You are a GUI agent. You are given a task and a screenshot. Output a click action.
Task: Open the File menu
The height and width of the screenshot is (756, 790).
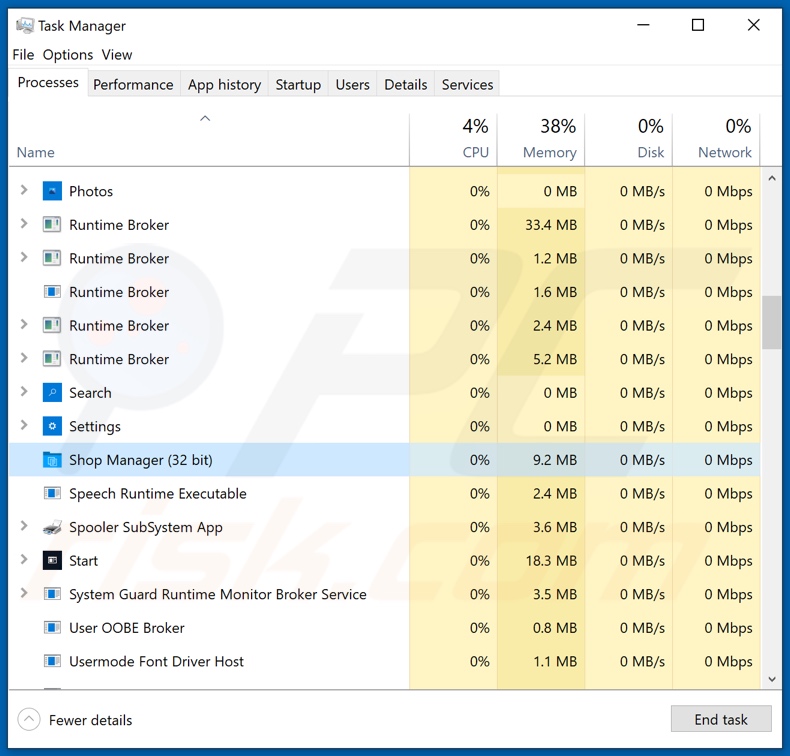tap(23, 54)
